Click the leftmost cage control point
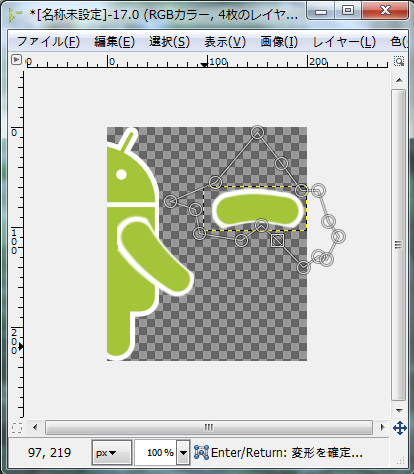 click(x=170, y=201)
